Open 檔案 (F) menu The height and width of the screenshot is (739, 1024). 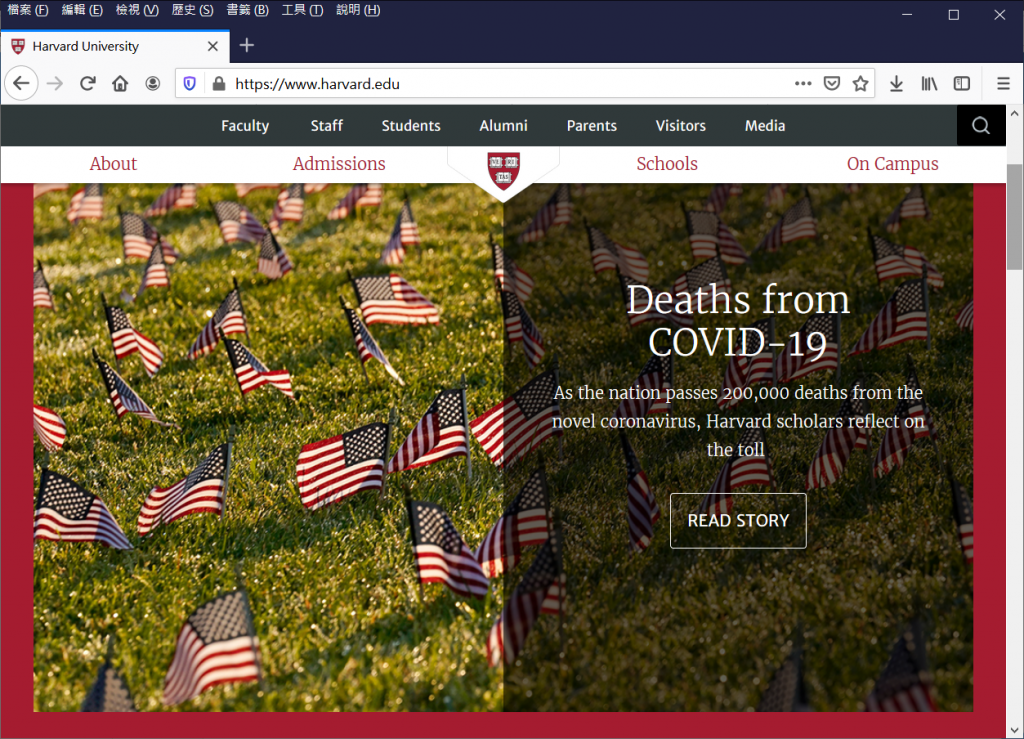coord(28,10)
